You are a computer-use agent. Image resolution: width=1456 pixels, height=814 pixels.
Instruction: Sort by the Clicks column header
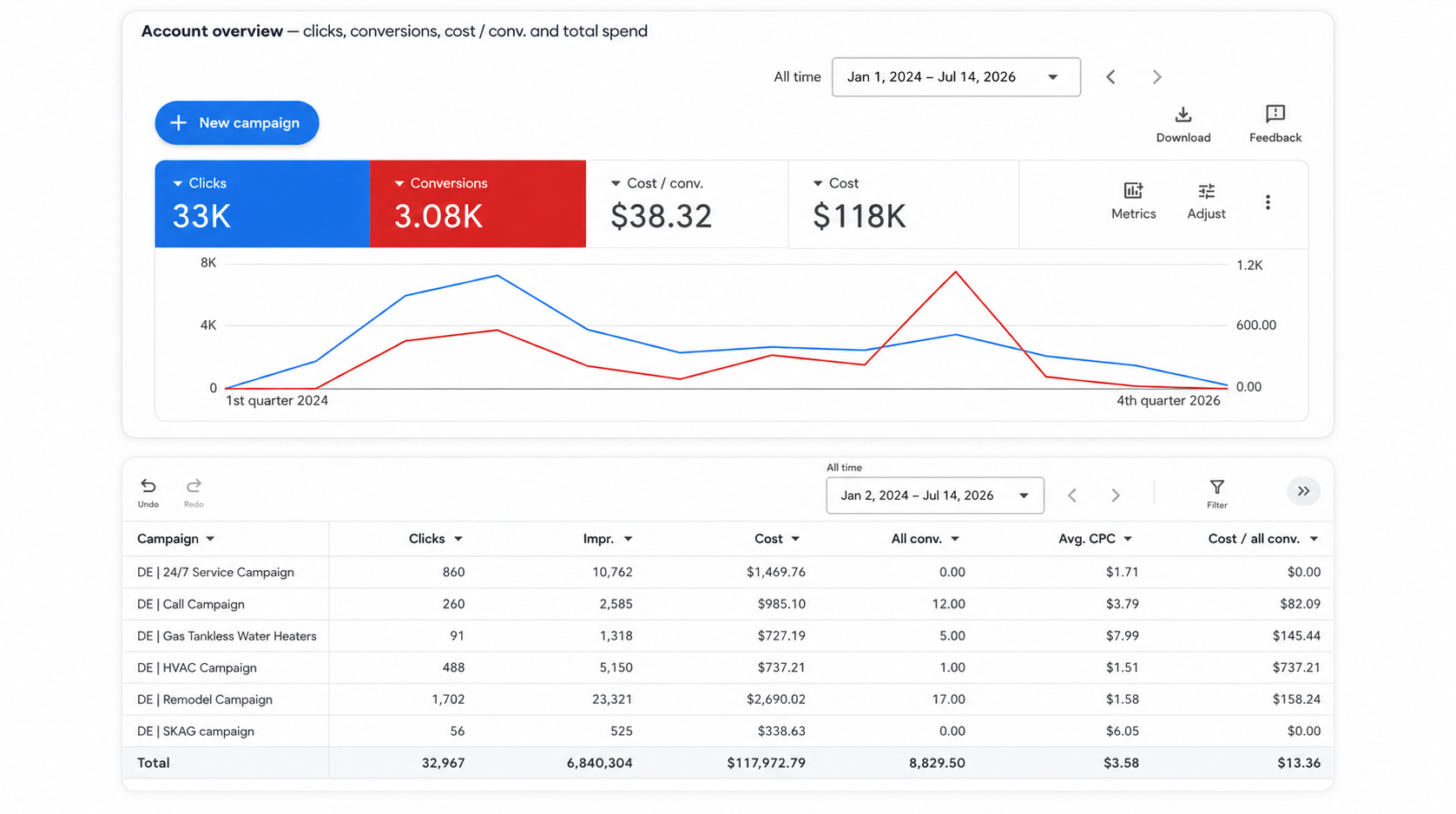435,539
